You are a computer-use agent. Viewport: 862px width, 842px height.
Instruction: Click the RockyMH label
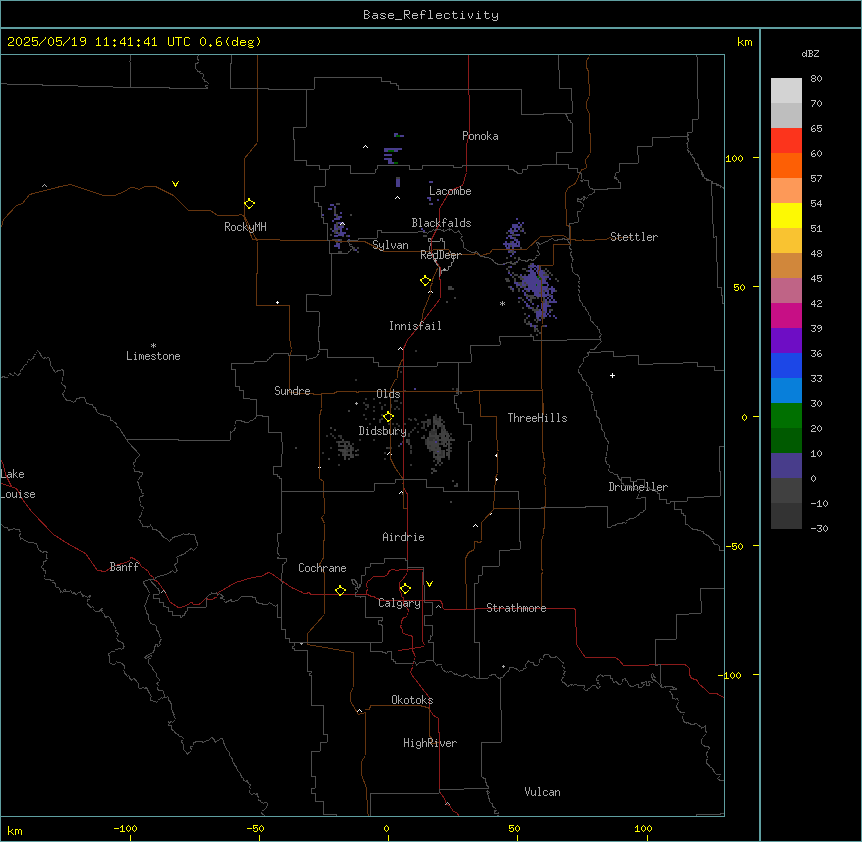(245, 227)
